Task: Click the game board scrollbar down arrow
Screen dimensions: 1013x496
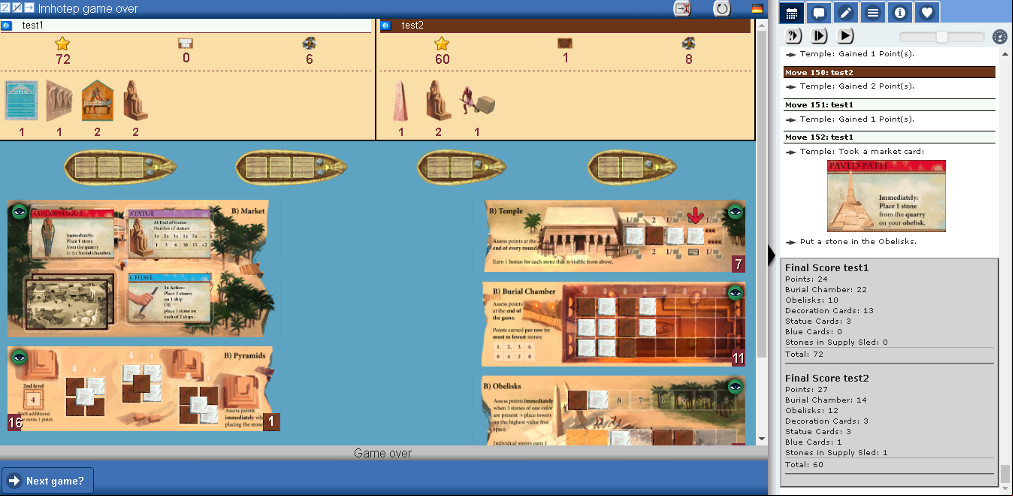Action: point(761,439)
